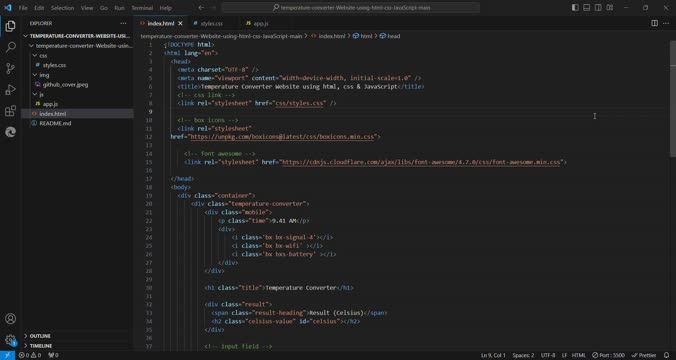Open the Source Control view
676x360 pixels.
tap(10, 68)
